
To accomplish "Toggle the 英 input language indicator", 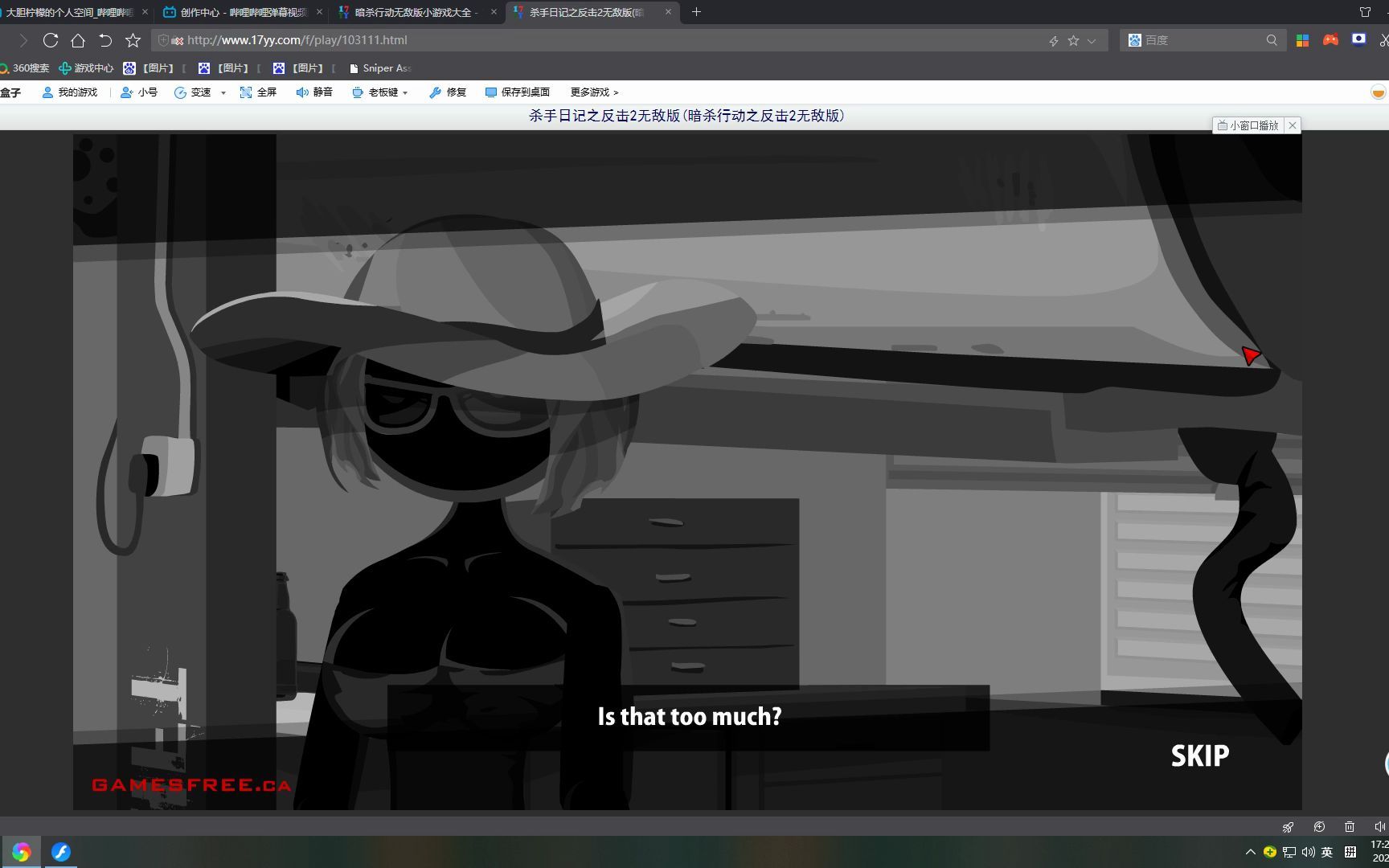I will tap(1327, 852).
